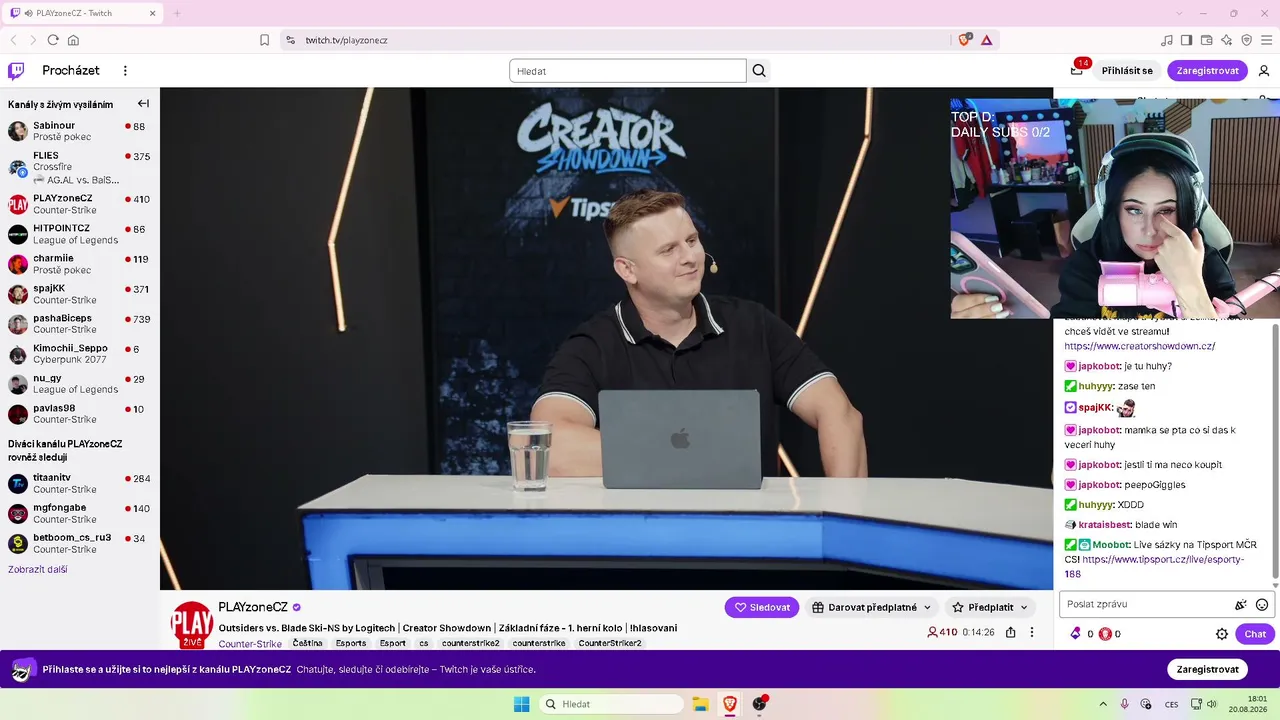This screenshot has height=720, width=1280.
Task: Share the stream via share icon
Action: [x=1011, y=632]
